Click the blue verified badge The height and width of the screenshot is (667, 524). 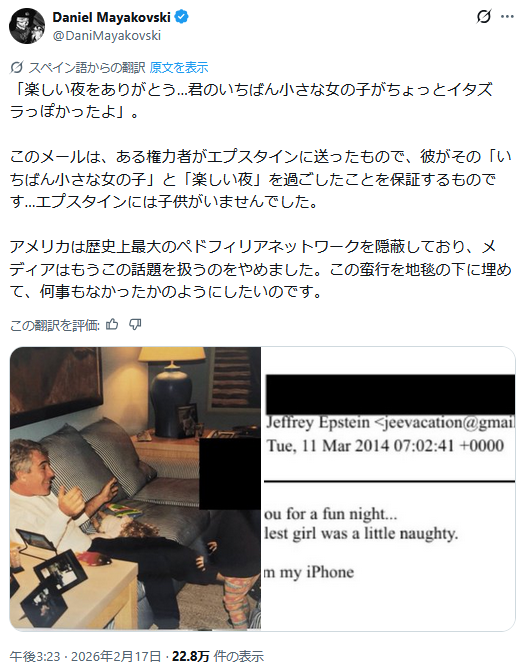click(182, 17)
